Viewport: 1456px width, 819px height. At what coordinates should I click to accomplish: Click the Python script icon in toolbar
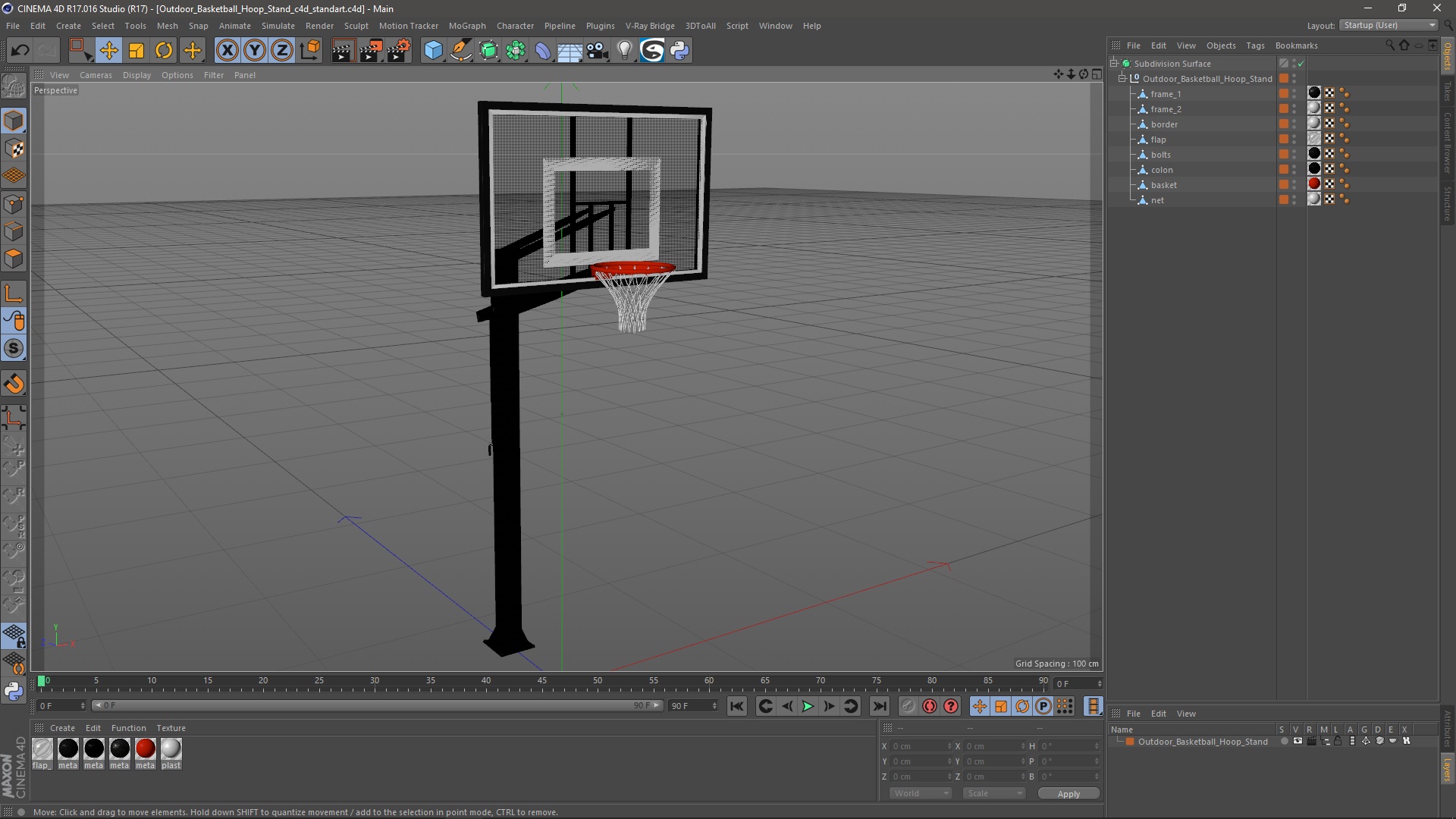(x=679, y=51)
